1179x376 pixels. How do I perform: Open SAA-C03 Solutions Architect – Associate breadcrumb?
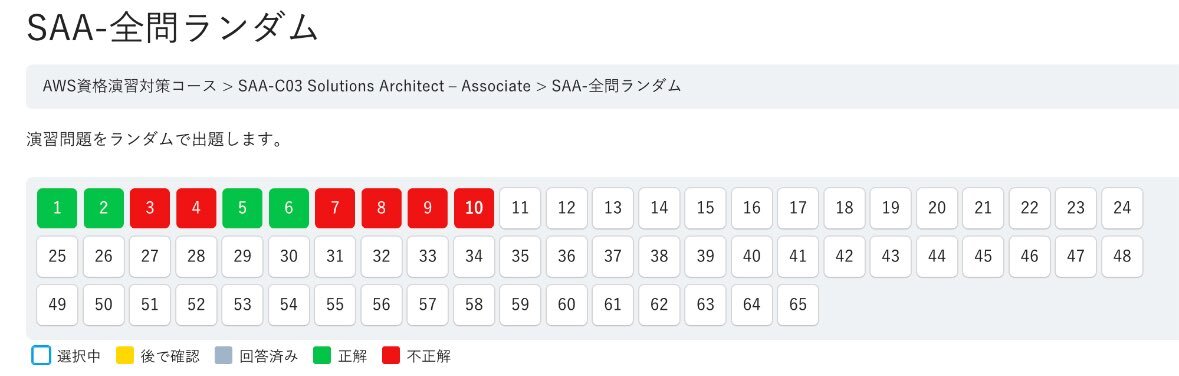[x=384, y=86]
